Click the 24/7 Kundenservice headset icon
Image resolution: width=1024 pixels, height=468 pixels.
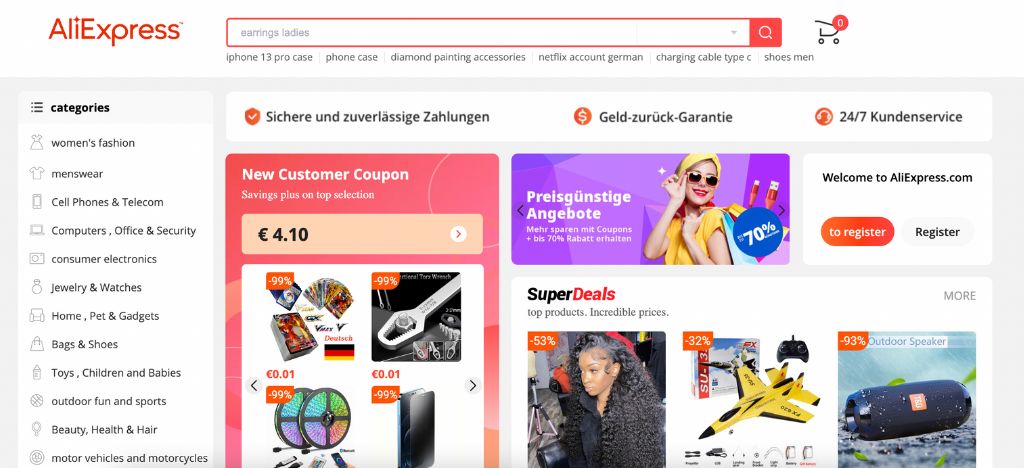(x=824, y=117)
